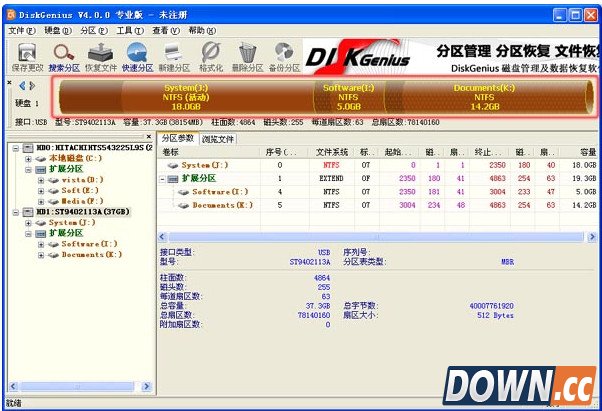This screenshot has width=602, height=411.
Task: Collapse 扩展分区 row in the partition table
Action: (163, 178)
